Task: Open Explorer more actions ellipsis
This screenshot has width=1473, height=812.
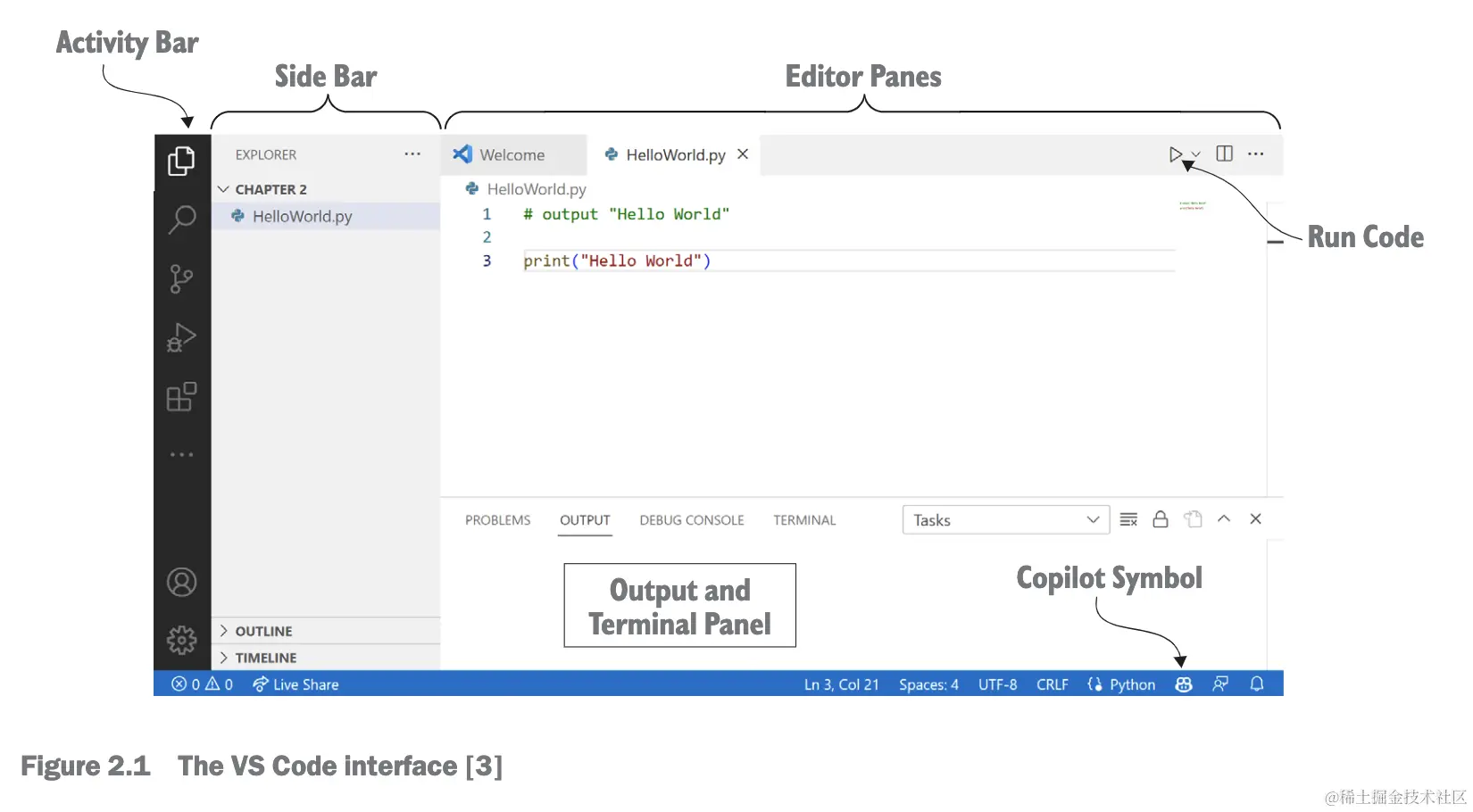Action: coord(412,154)
